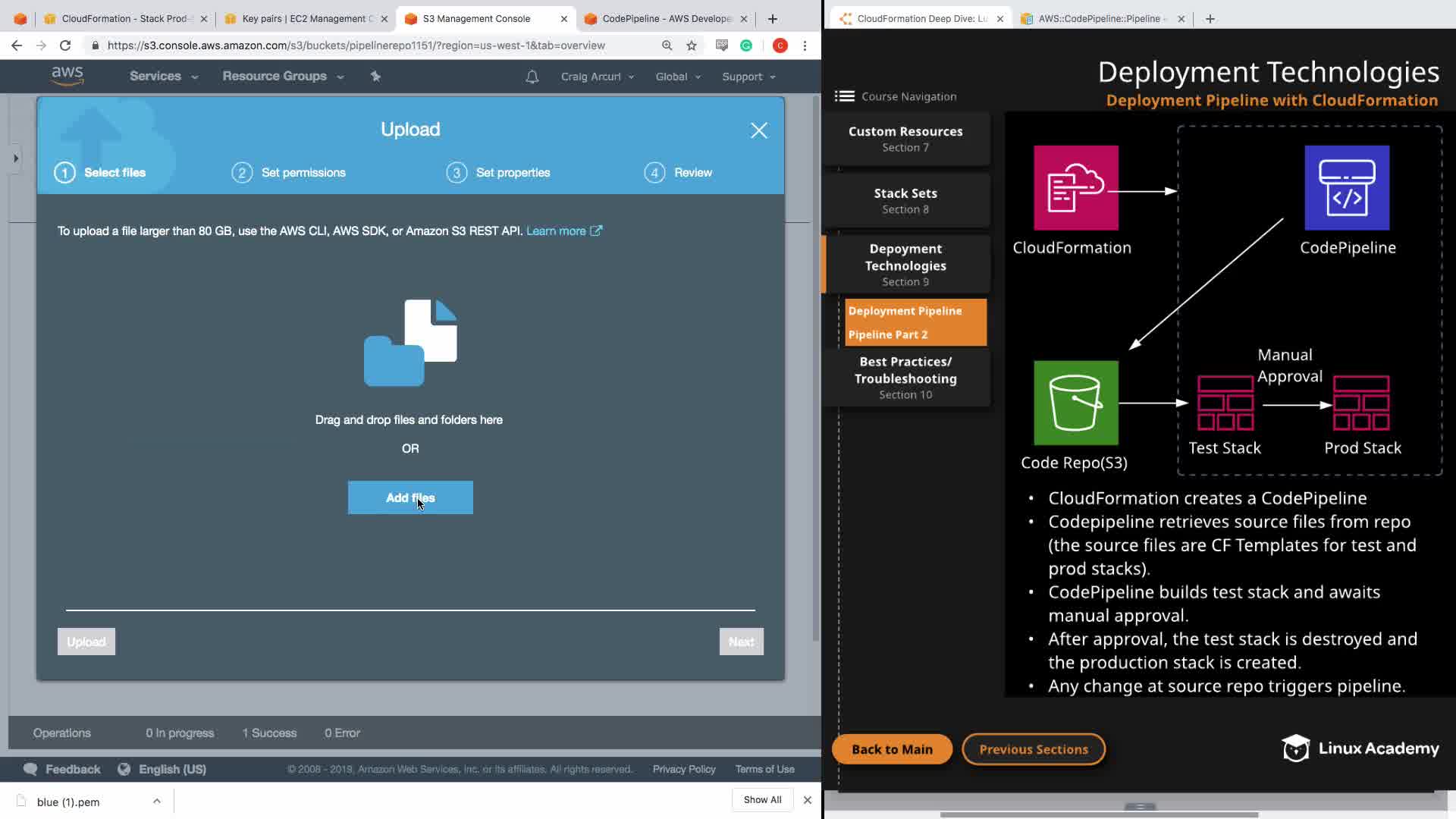The height and width of the screenshot is (819, 1456).
Task: Click the page zoom magnifier icon
Action: pos(667,45)
